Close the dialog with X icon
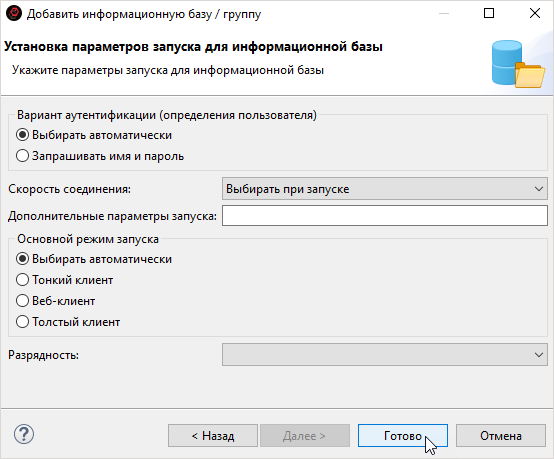Screen dimensions: 554x459 coord(535,13)
